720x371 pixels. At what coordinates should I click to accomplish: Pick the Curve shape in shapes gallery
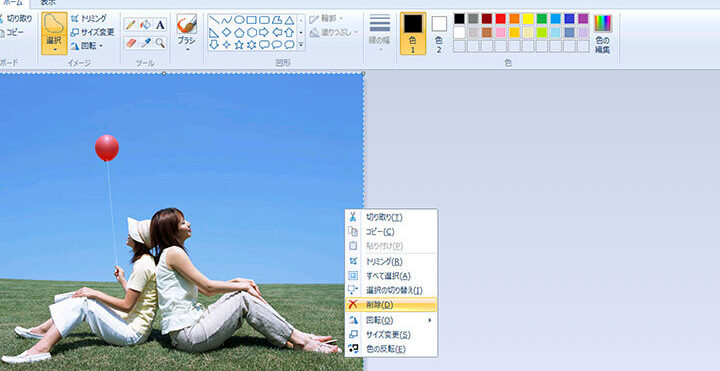tap(226, 20)
